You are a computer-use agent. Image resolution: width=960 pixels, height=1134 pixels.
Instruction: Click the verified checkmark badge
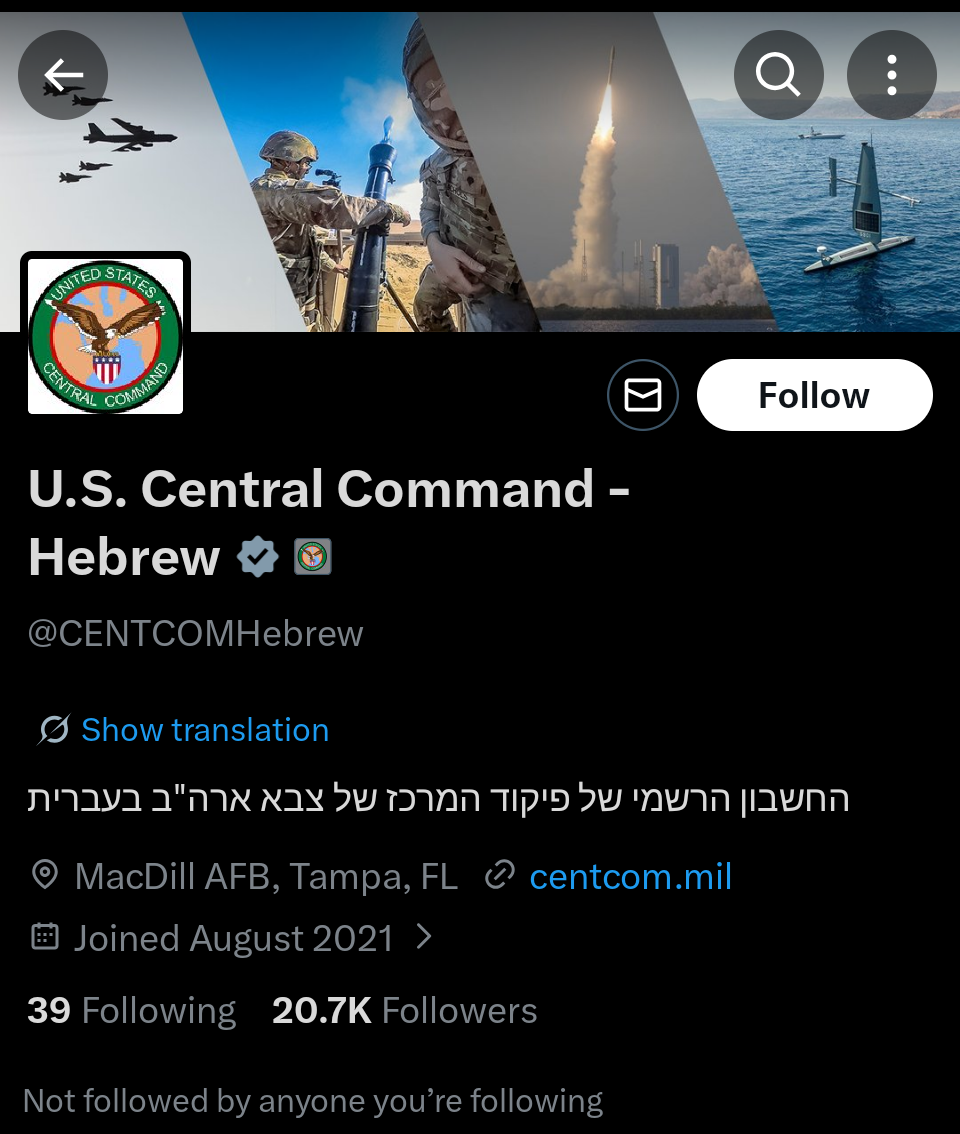click(x=258, y=557)
